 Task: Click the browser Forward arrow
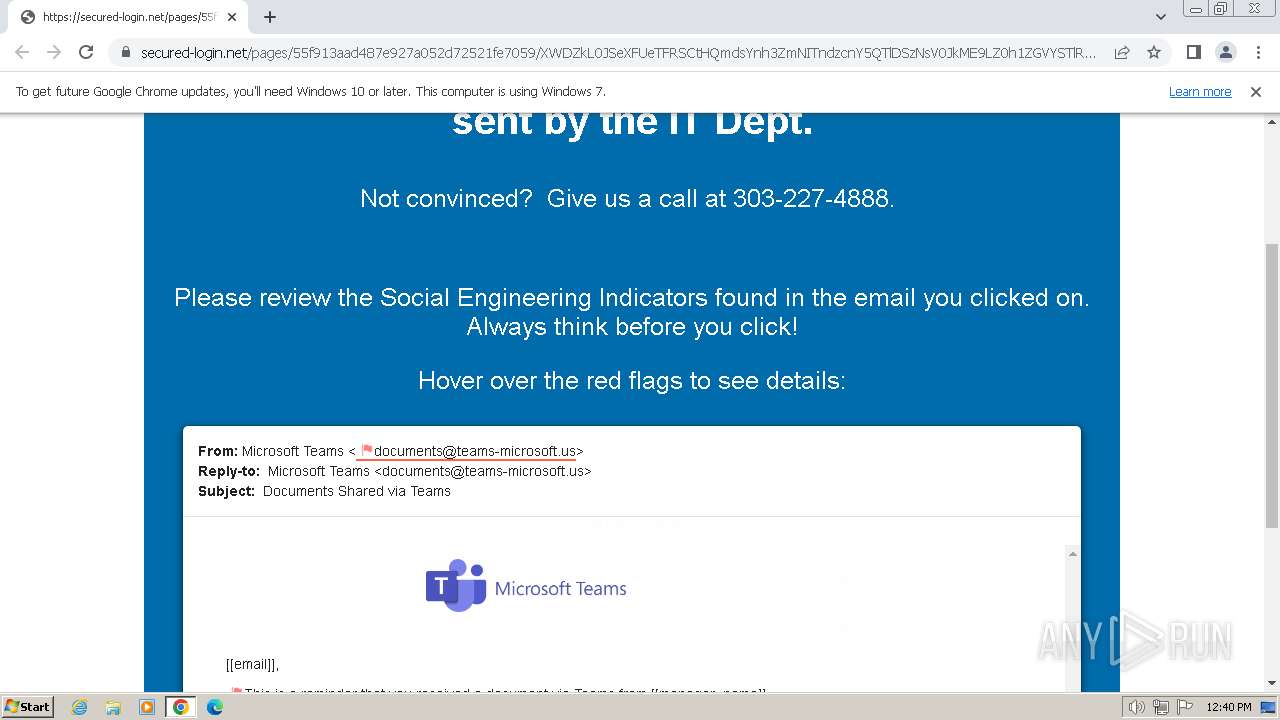coord(54,52)
